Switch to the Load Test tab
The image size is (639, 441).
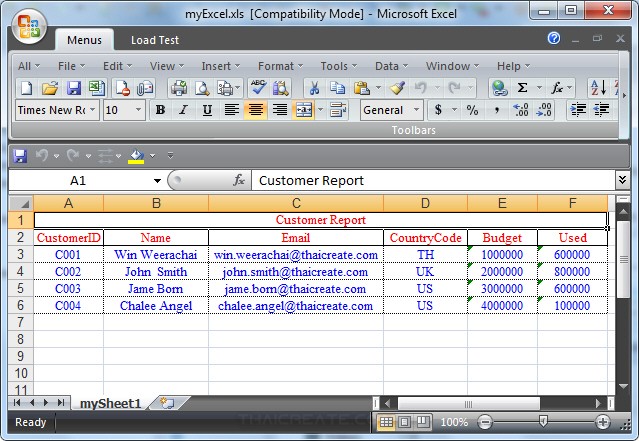[x=155, y=40]
